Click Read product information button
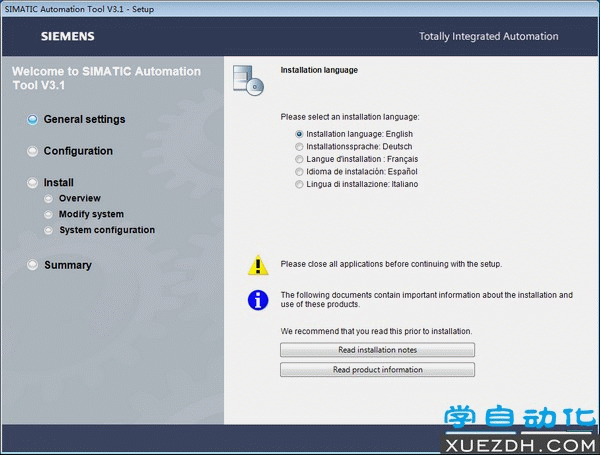 pos(377,370)
